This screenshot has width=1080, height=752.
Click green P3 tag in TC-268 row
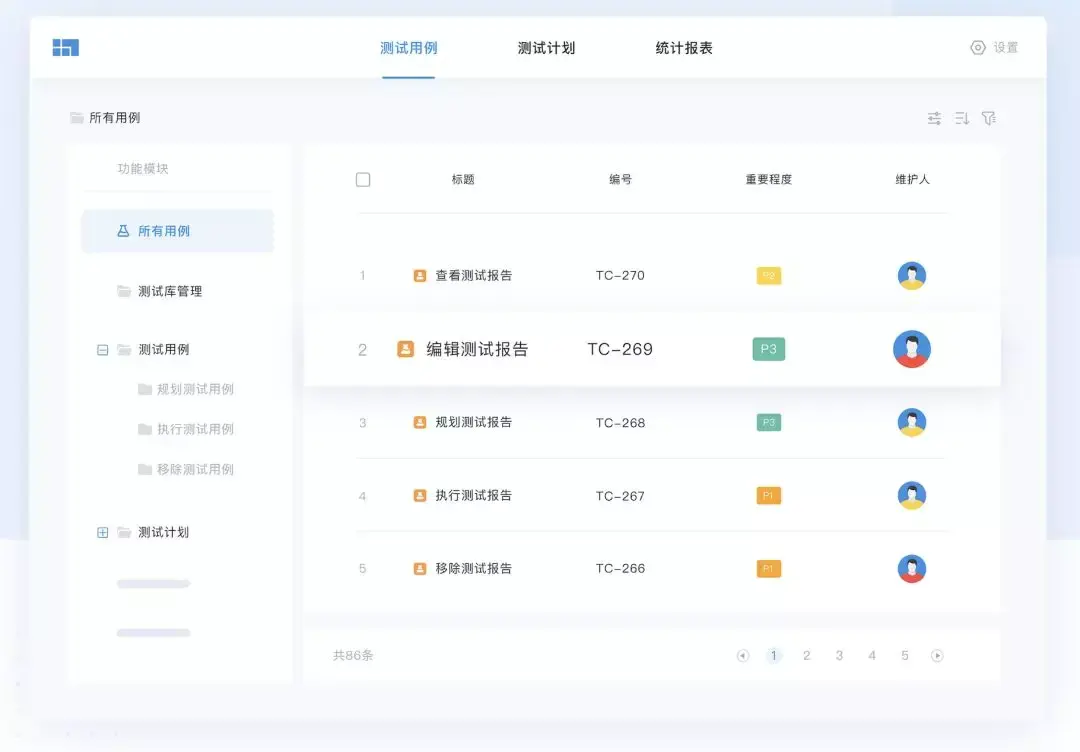(x=769, y=422)
